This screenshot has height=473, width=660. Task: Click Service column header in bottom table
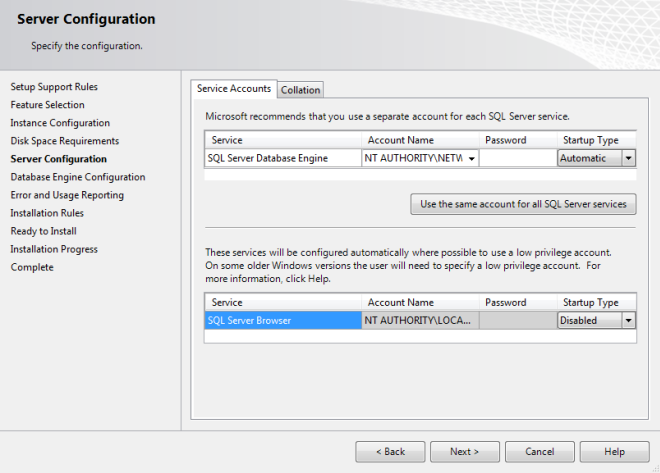coord(283,303)
